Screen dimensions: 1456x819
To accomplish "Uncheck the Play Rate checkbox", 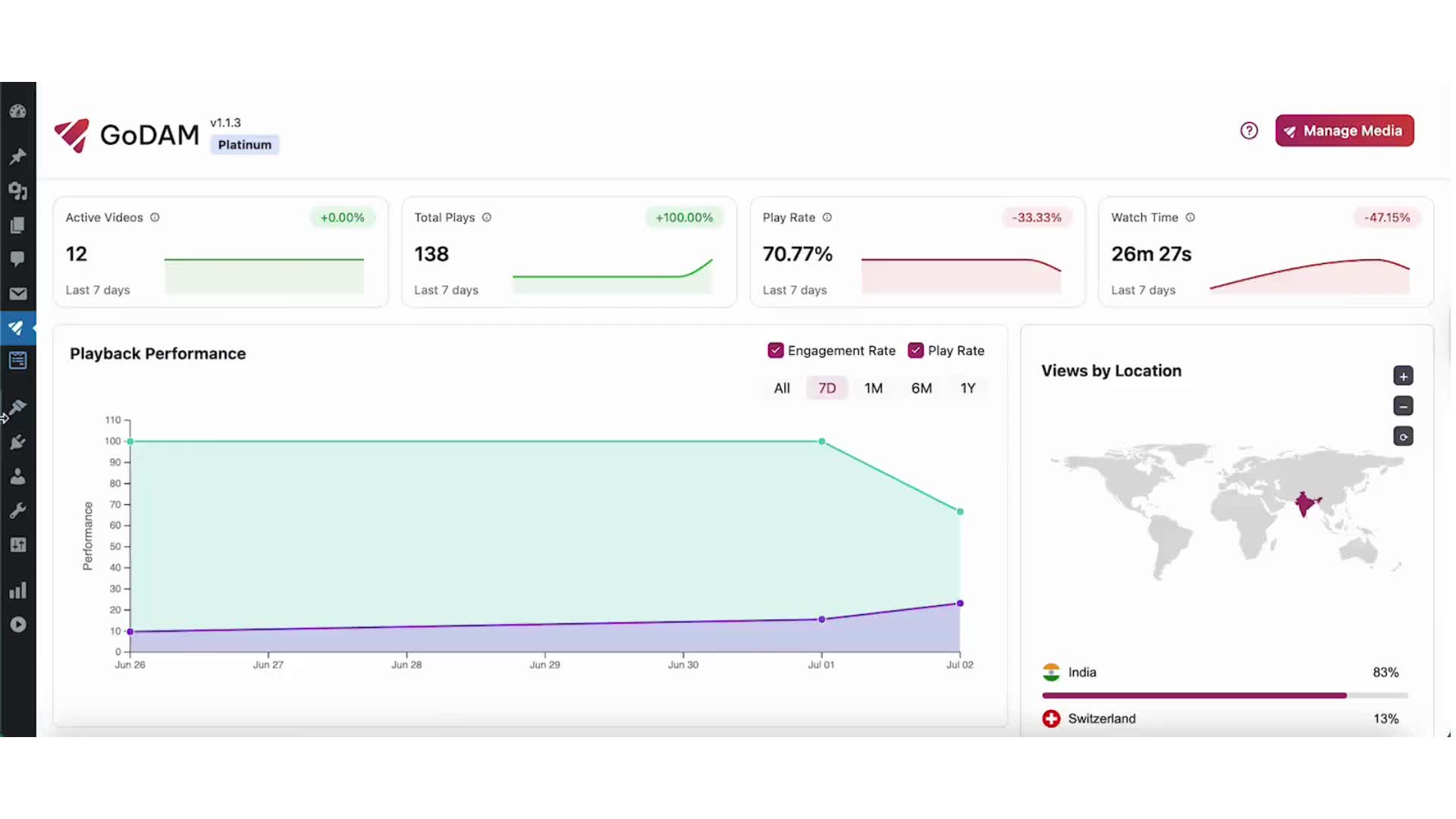I will pos(915,350).
